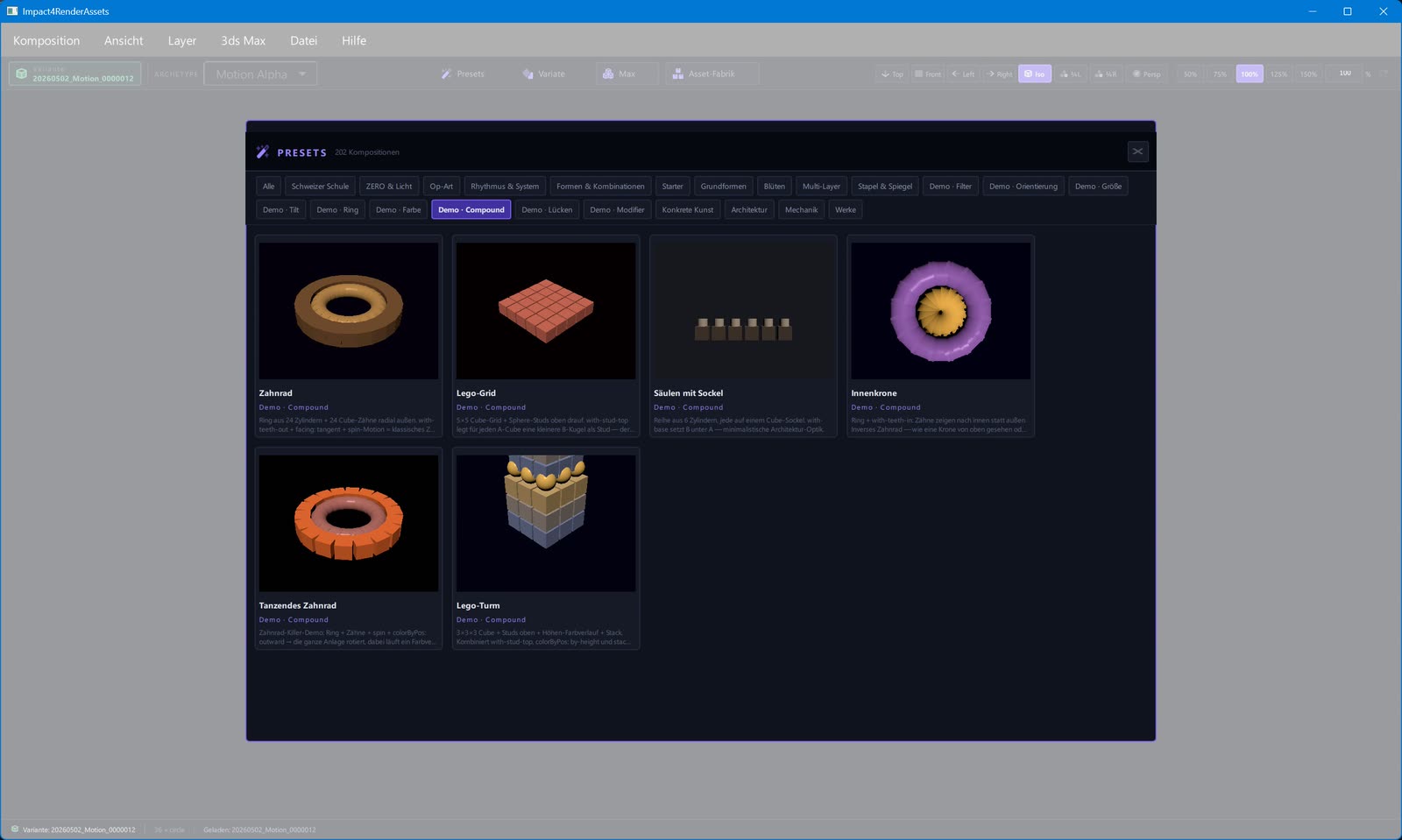Screen dimensions: 1402x840
Task: Switch to Left view
Action: [x=963, y=74]
